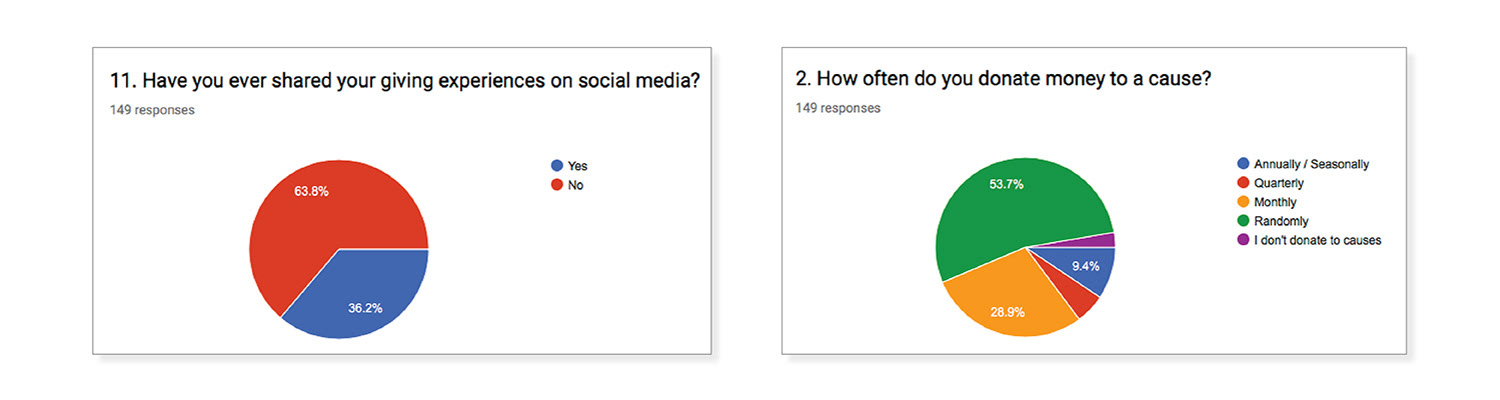Click the Randomly legend label
The image size is (1500, 400).
click(1283, 221)
